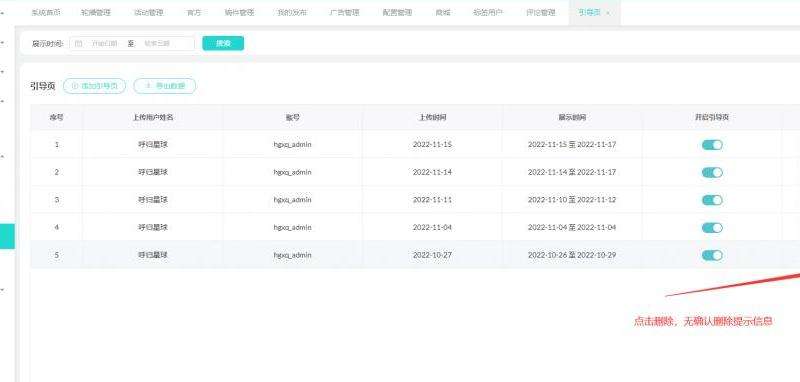Click display range 2022-11-15 至 2022-11-17
This screenshot has height=382, width=800.
(x=572, y=145)
